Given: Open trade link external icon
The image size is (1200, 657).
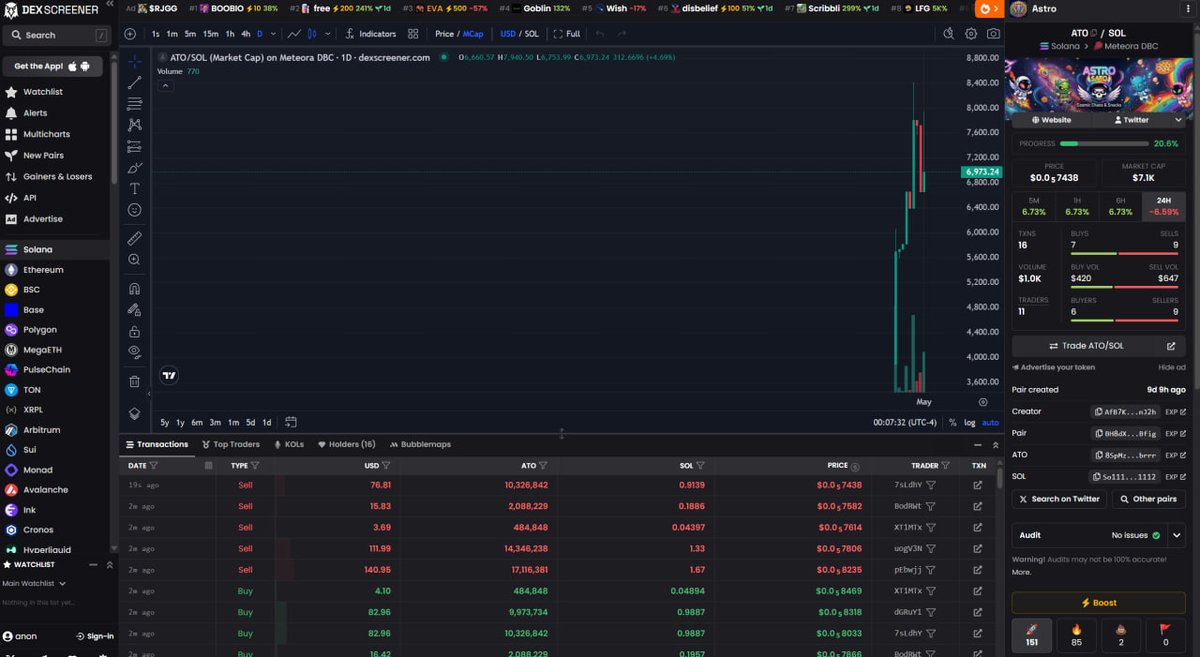Looking at the screenshot, I should tap(1171, 346).
